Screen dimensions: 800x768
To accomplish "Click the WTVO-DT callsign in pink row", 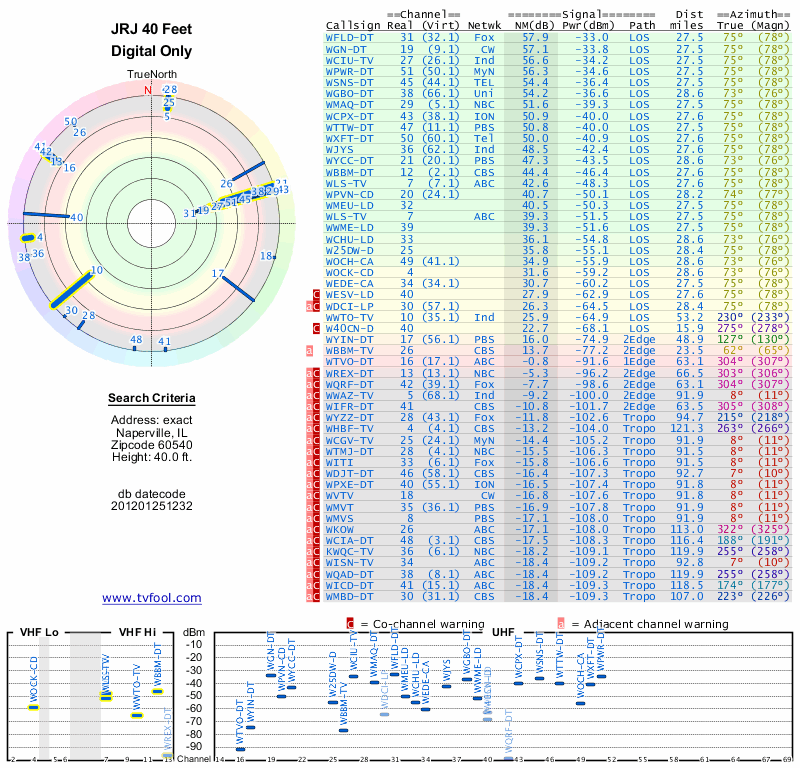I will click(x=349, y=361).
